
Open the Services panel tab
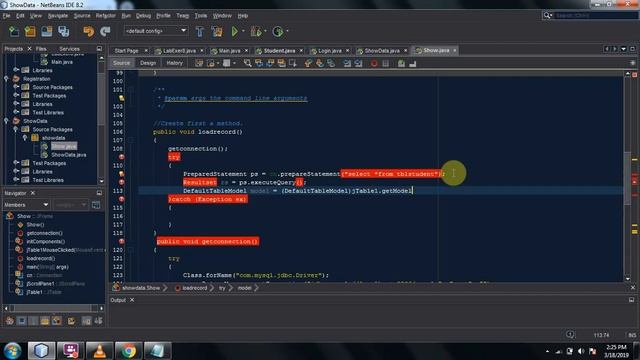[x=69, y=49]
